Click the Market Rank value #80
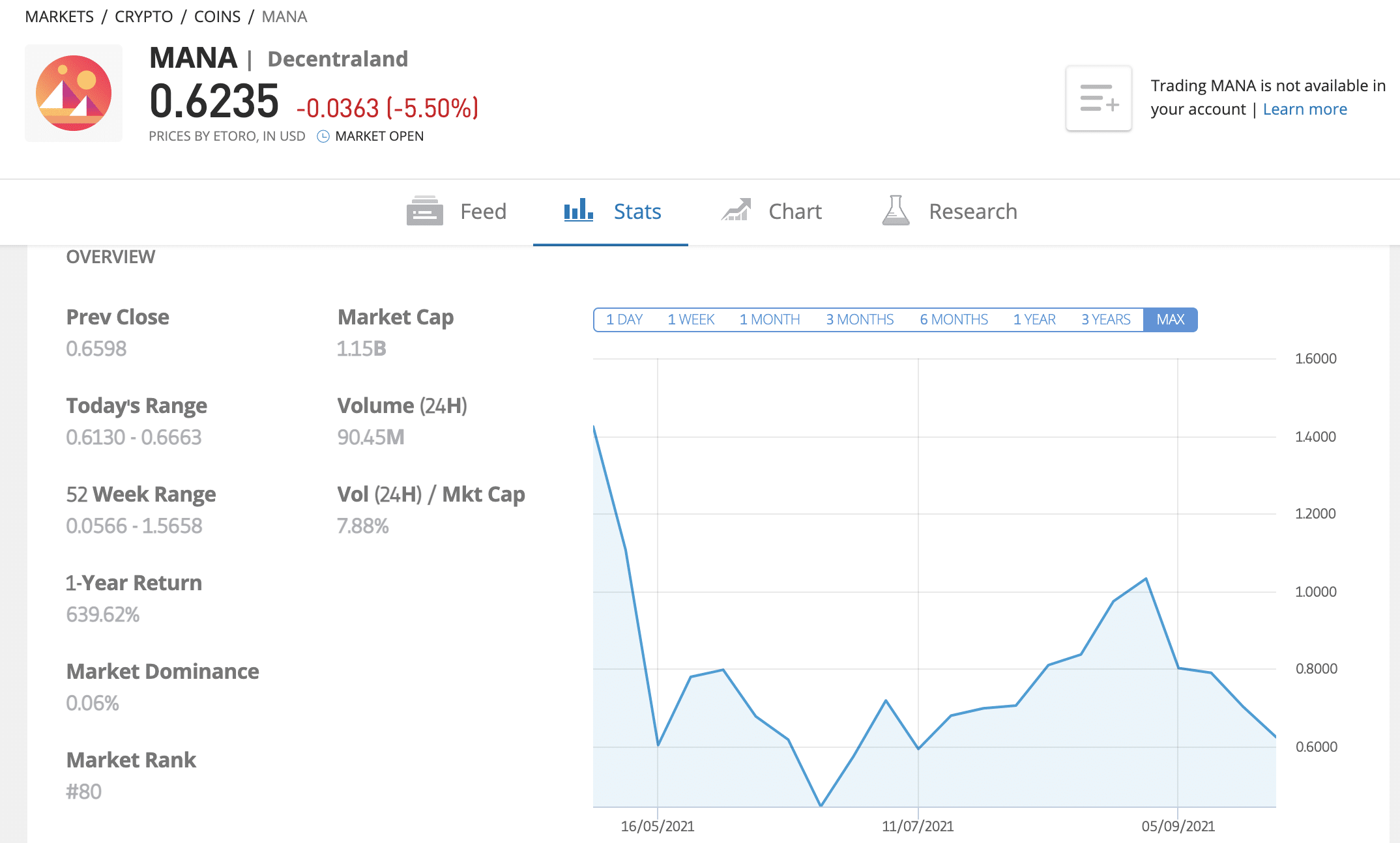 (84, 792)
